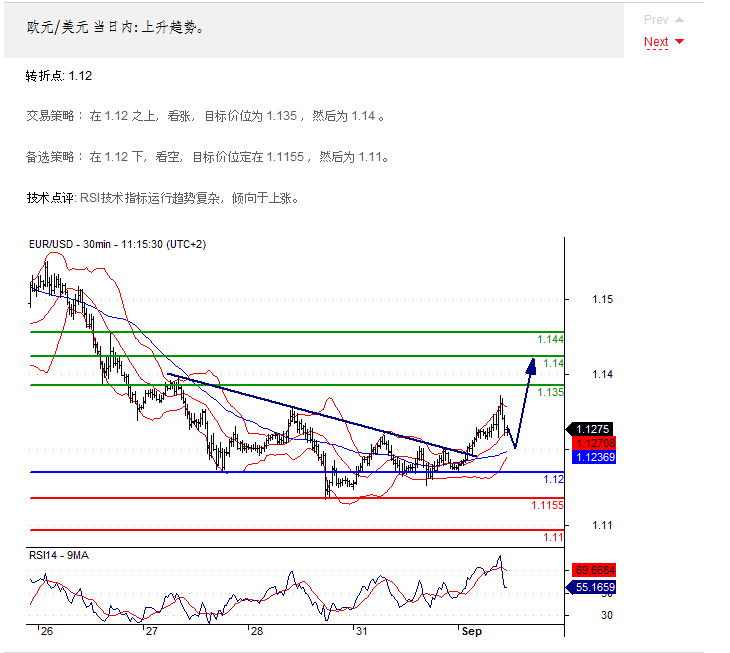Viewport: 730px width, 653px height.
Task: Click the blue upward forecast arrowhead
Action: [x=531, y=366]
